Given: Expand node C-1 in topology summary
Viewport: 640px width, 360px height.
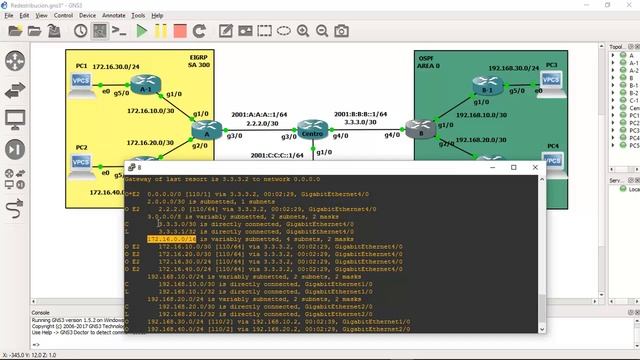Looking at the screenshot, I should pos(613,100).
